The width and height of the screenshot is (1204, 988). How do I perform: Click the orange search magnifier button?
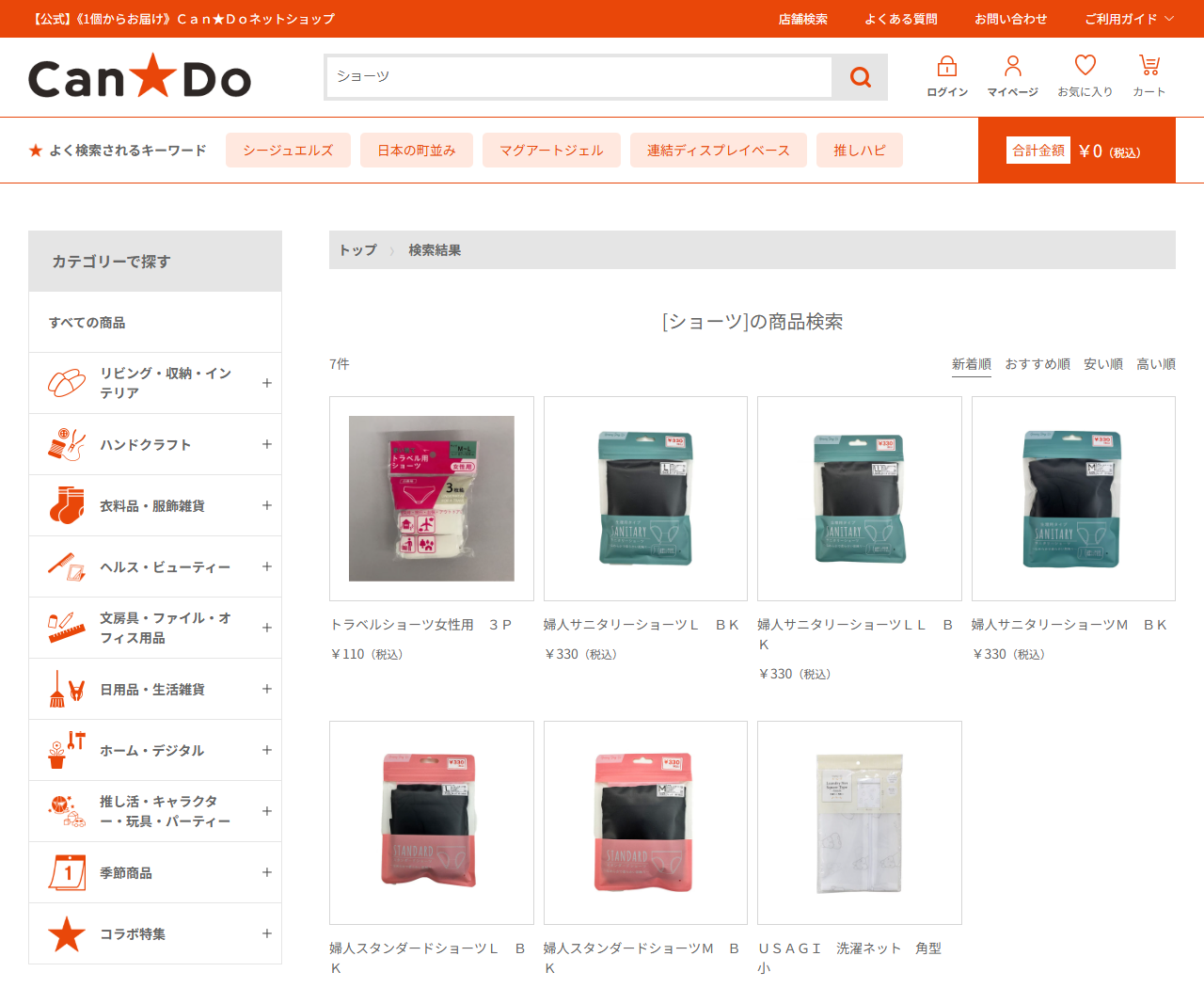coord(860,77)
